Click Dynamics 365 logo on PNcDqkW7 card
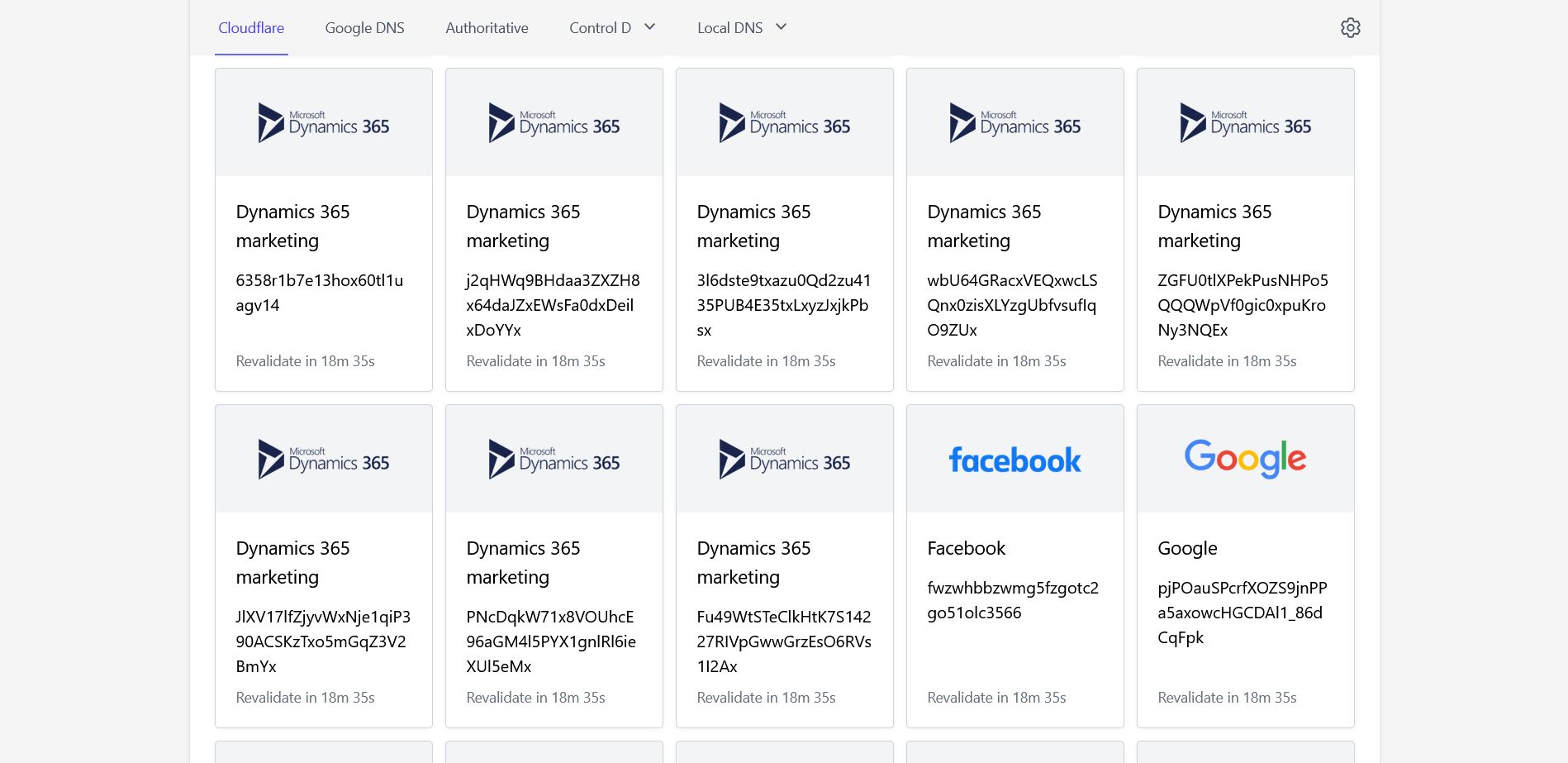The width and height of the screenshot is (1568, 763). coord(554,459)
